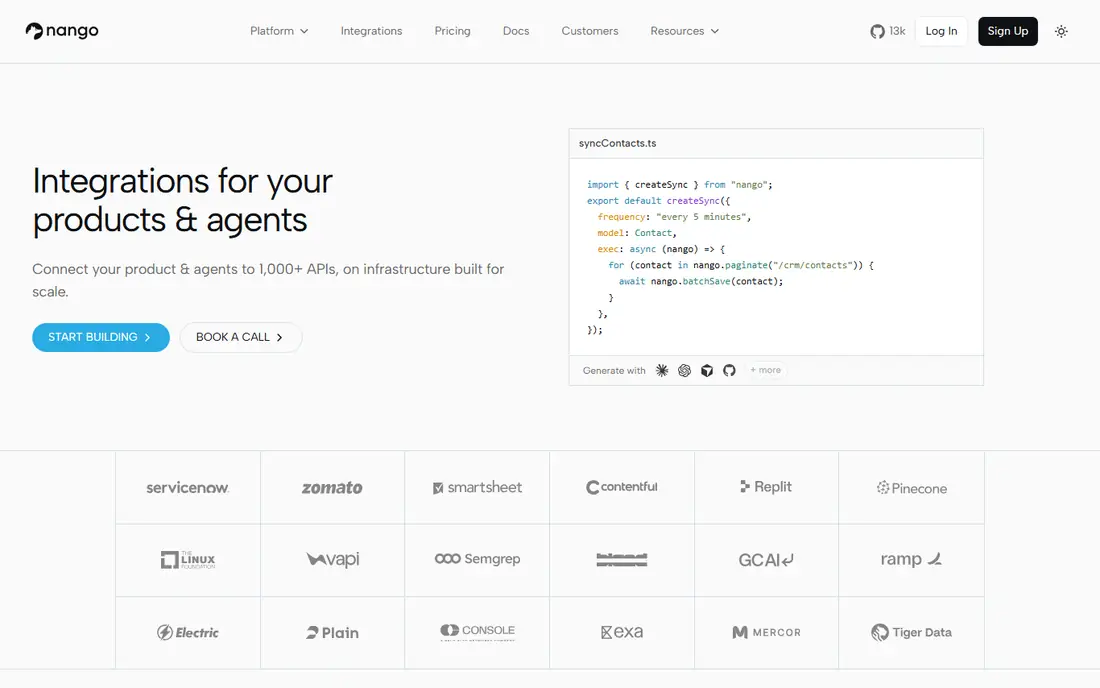Click the Semgrep logo
This screenshot has height=688, width=1100.
pos(477,559)
